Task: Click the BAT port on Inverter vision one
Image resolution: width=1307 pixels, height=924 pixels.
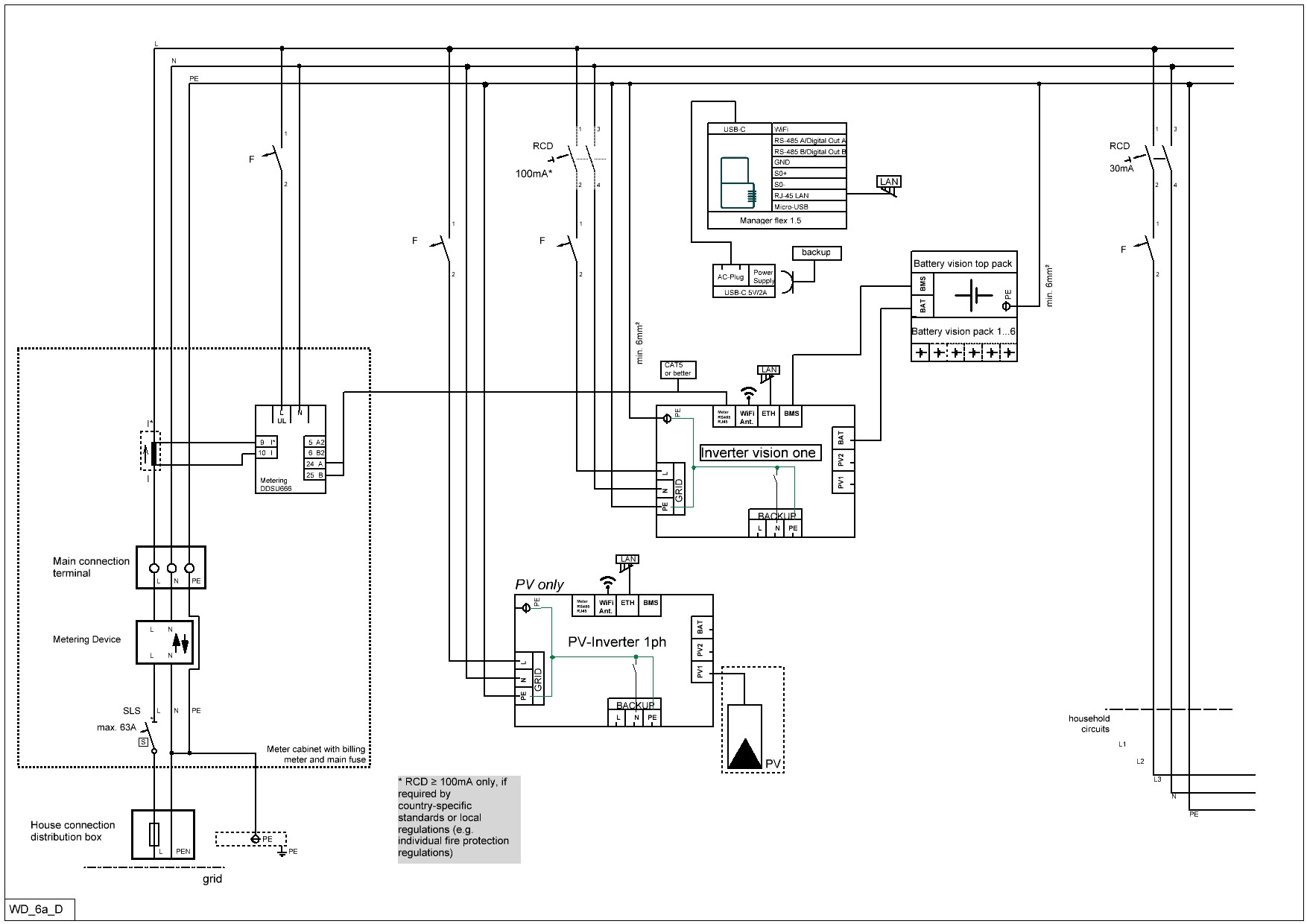Action: point(841,437)
